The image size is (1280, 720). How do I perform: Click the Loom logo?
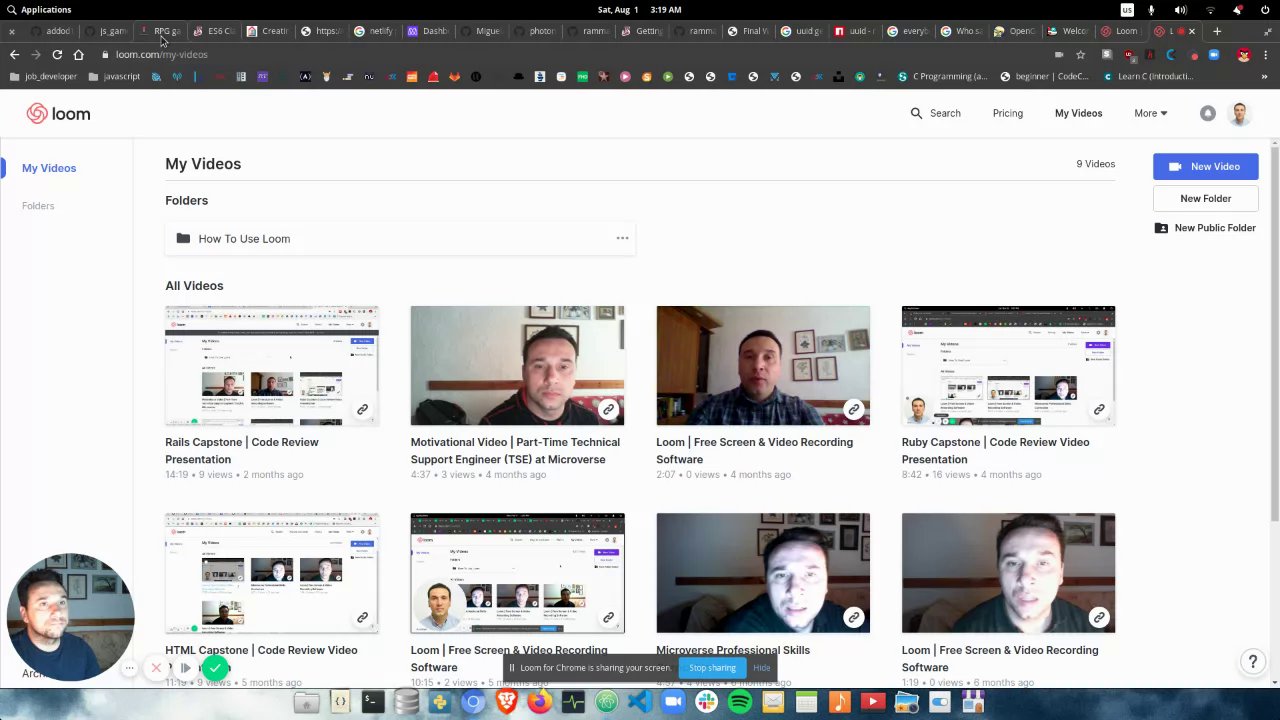pos(58,114)
